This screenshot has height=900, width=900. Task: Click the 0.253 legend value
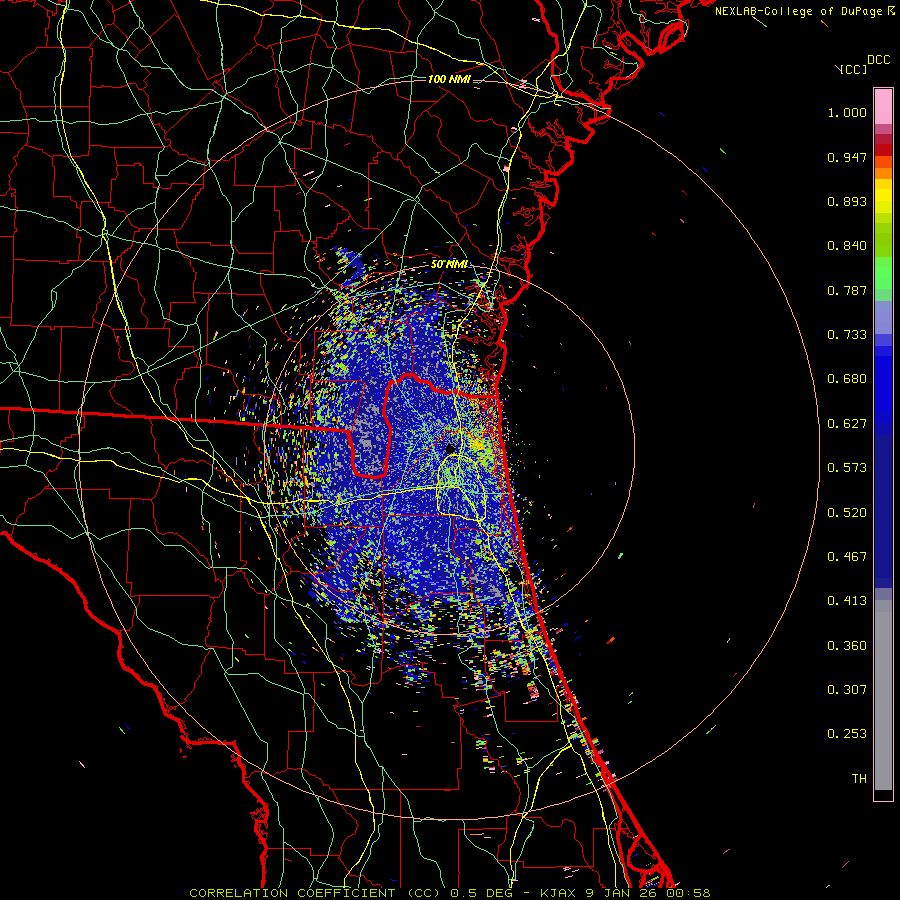(x=847, y=734)
